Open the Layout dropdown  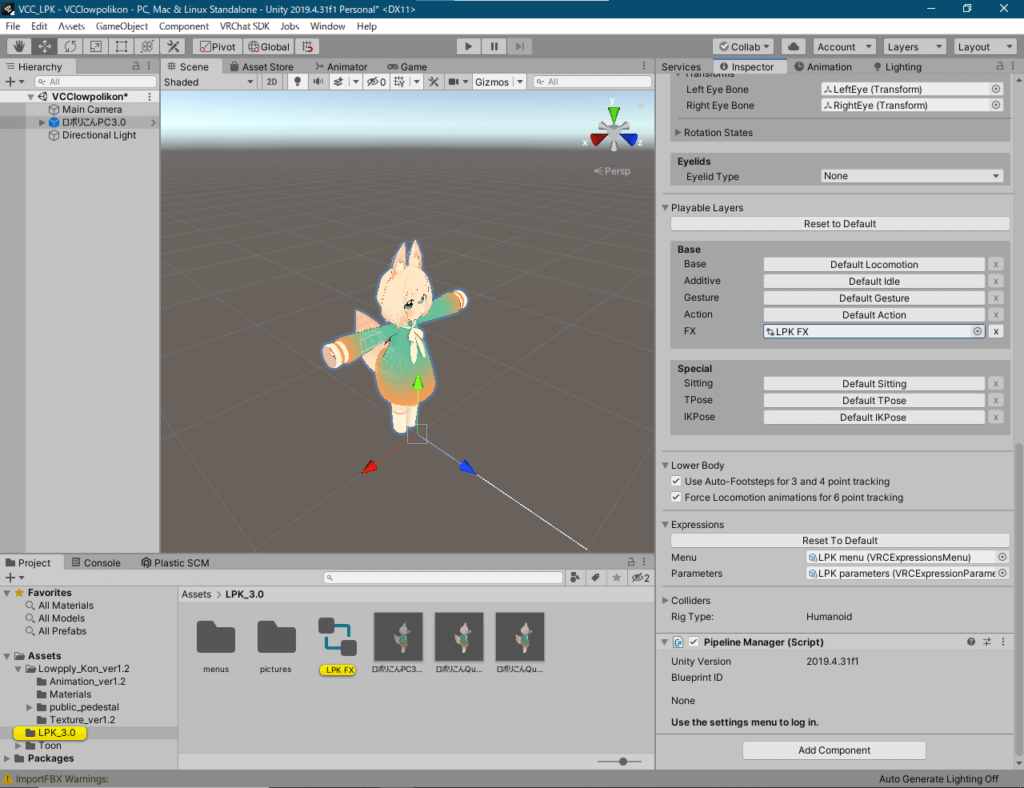(x=985, y=46)
